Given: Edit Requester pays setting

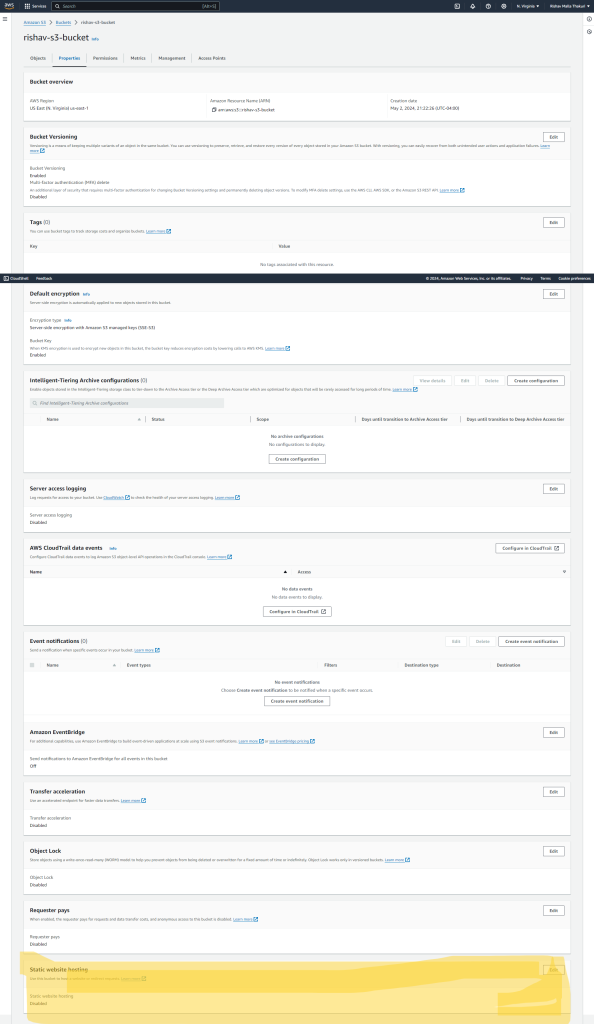Looking at the screenshot, I should (554, 910).
